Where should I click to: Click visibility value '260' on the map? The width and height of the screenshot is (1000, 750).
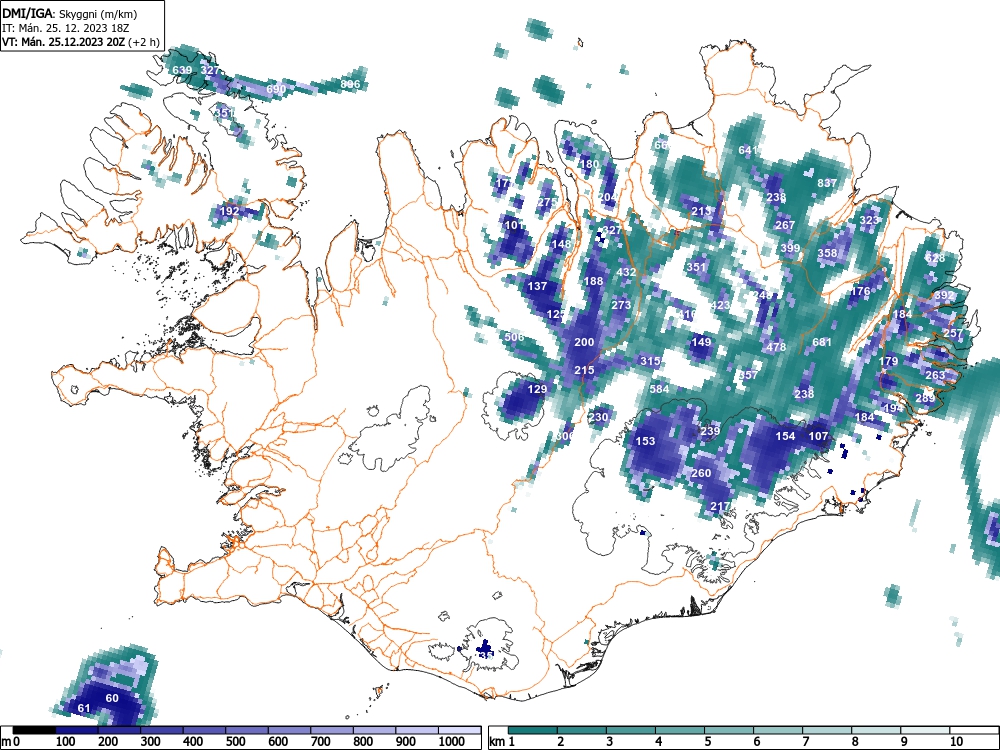click(x=701, y=473)
